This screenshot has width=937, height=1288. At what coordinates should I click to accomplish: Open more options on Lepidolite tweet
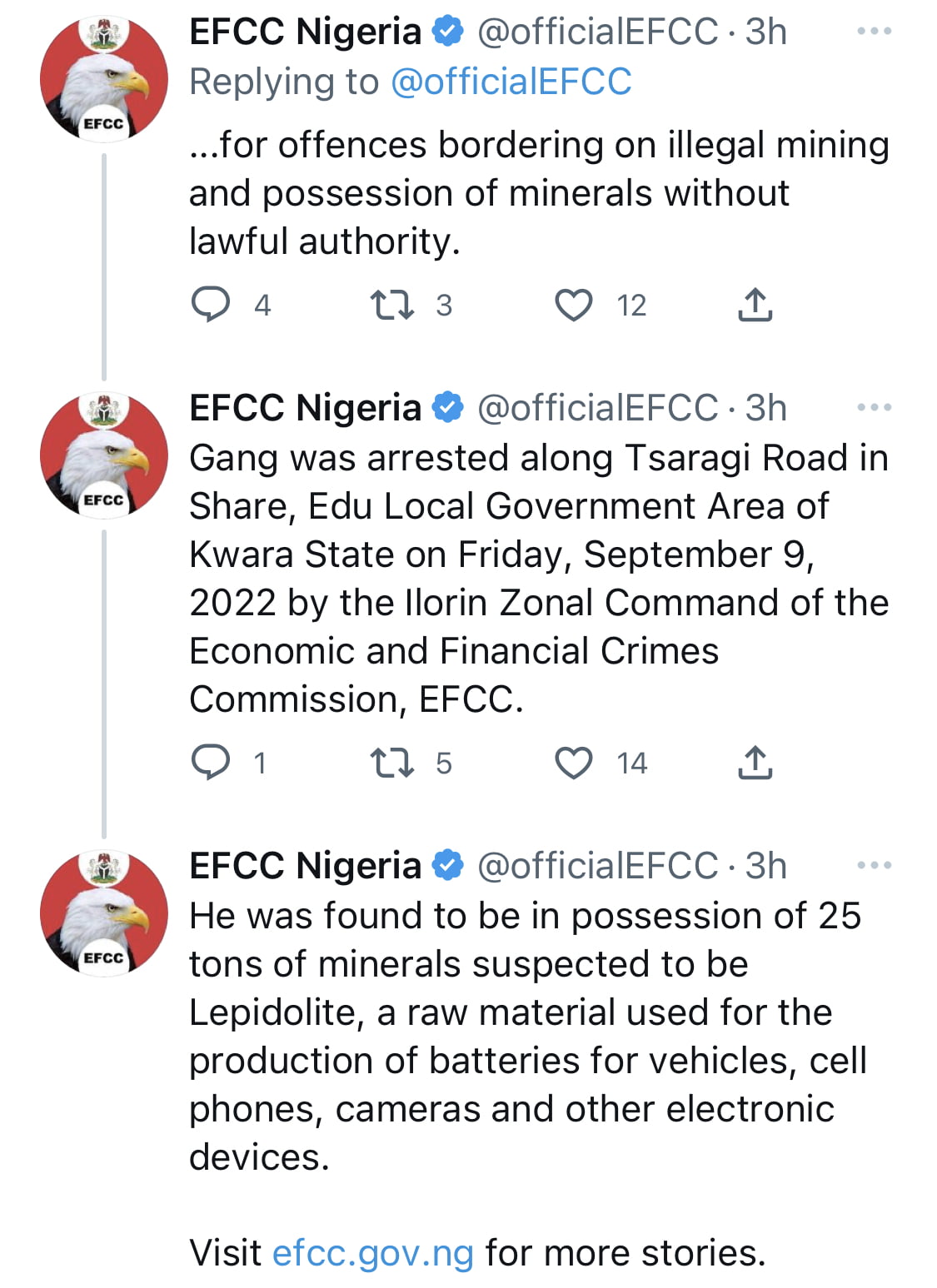point(875,866)
